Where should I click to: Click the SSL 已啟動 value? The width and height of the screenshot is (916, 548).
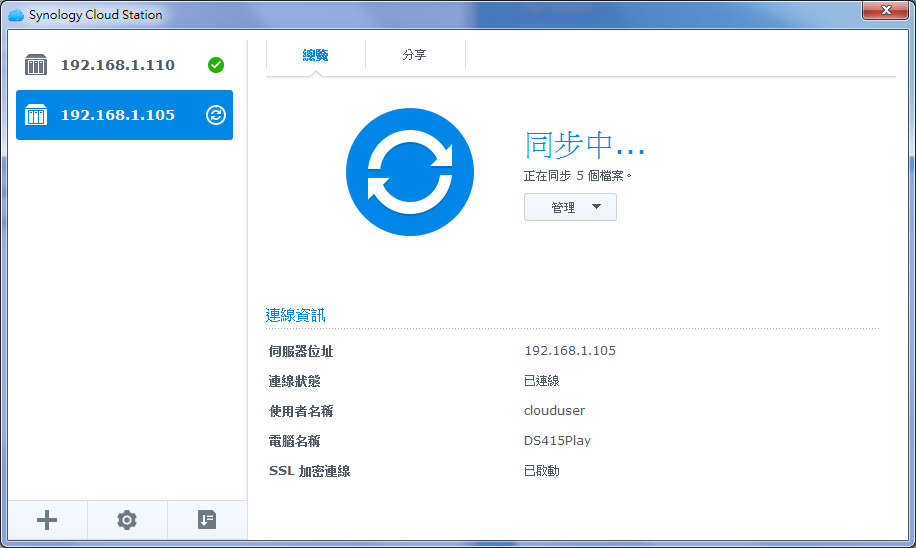[542, 471]
